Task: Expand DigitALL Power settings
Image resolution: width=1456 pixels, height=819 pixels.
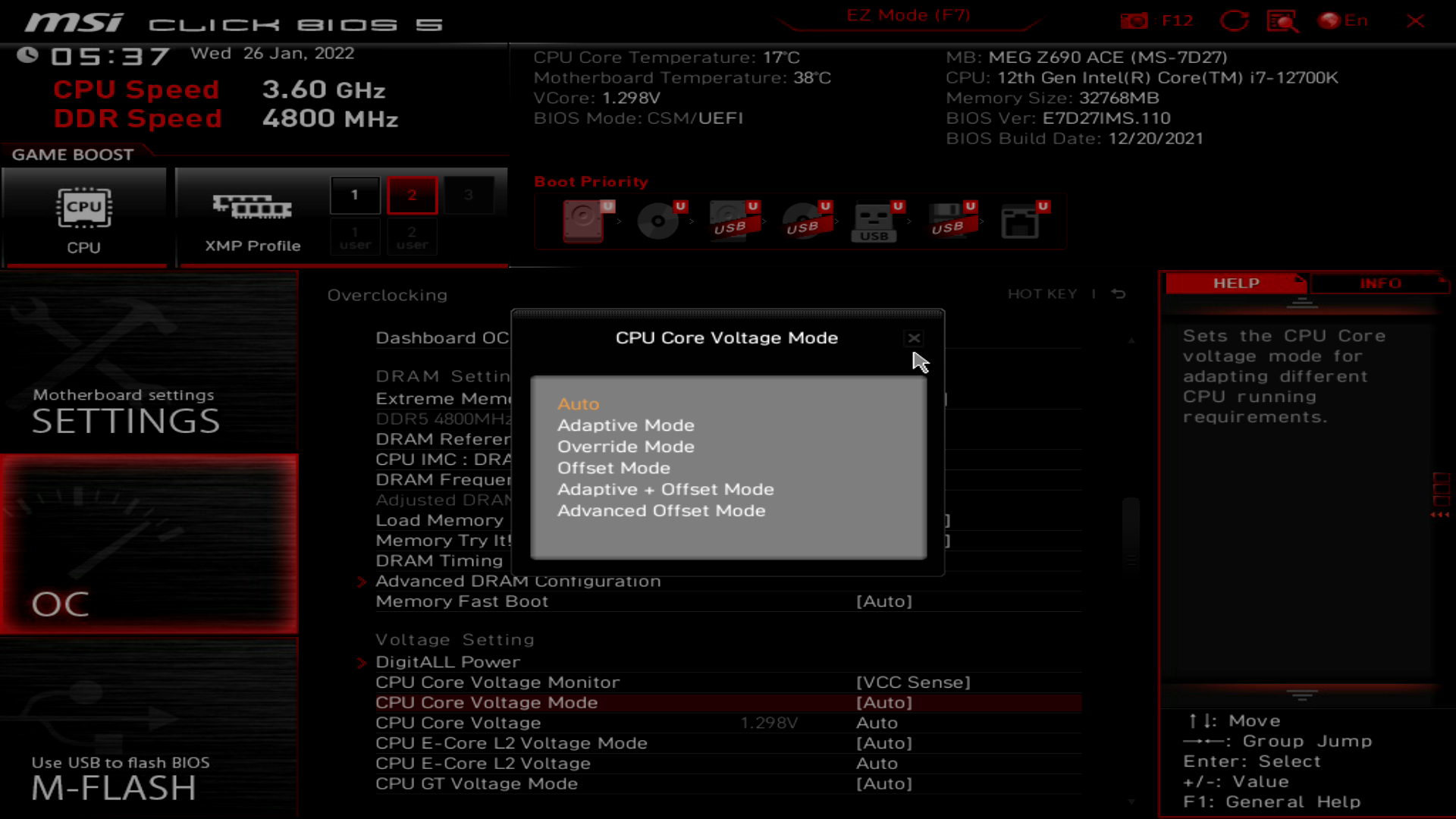Action: point(447,661)
